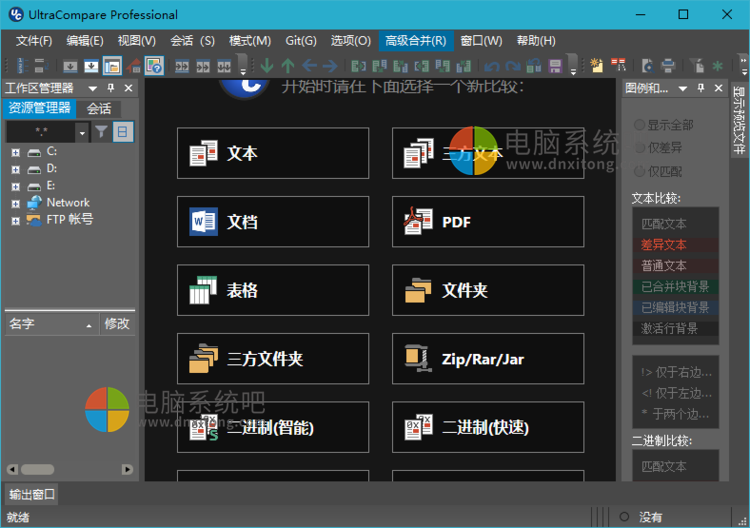Close the workspace manager panel
Viewport: 750px width, 528px height.
tap(128, 88)
